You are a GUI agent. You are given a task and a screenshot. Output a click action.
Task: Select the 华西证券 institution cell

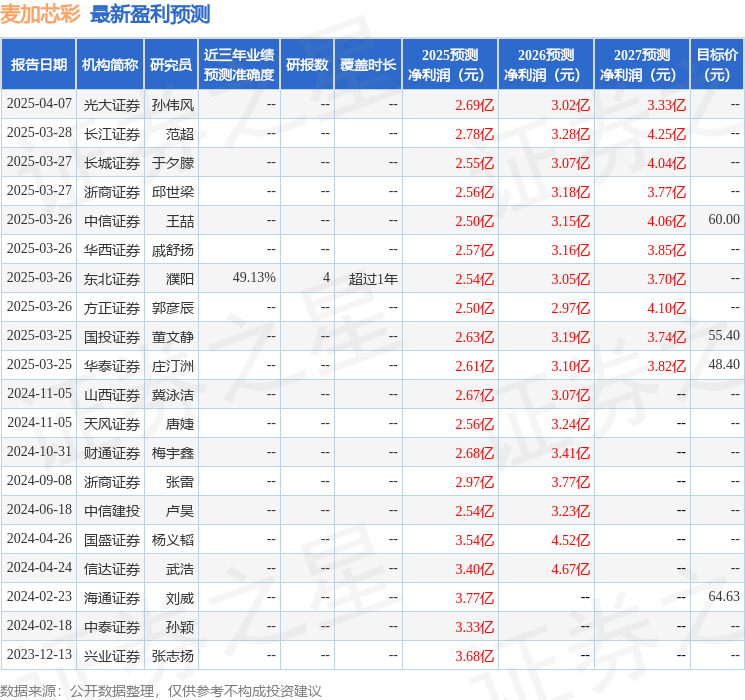[112, 250]
